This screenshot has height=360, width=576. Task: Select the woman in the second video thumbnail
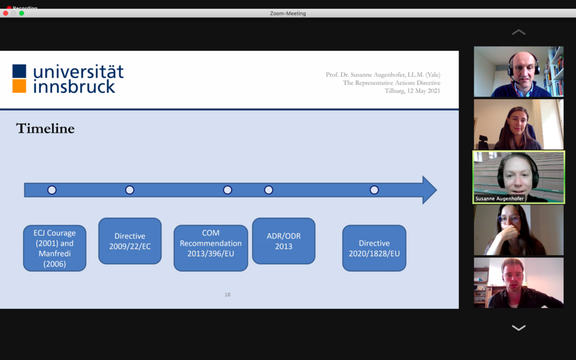(518, 124)
